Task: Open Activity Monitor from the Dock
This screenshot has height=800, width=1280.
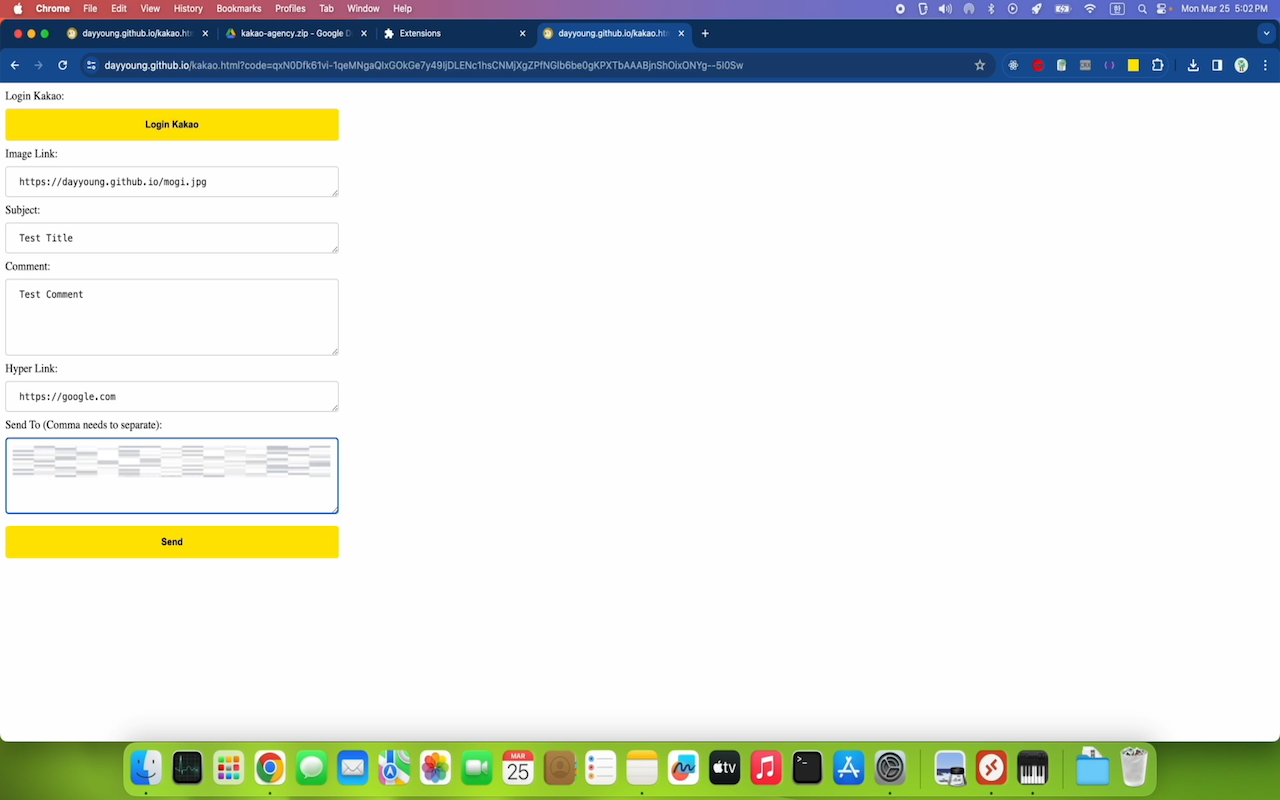Action: click(x=187, y=768)
